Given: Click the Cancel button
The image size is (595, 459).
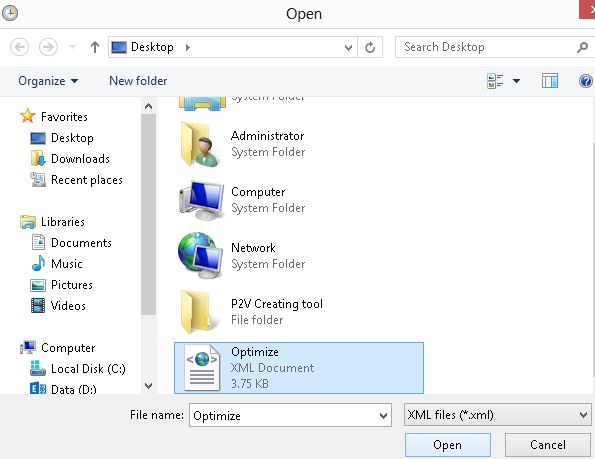Looking at the screenshot, I should (x=548, y=445).
